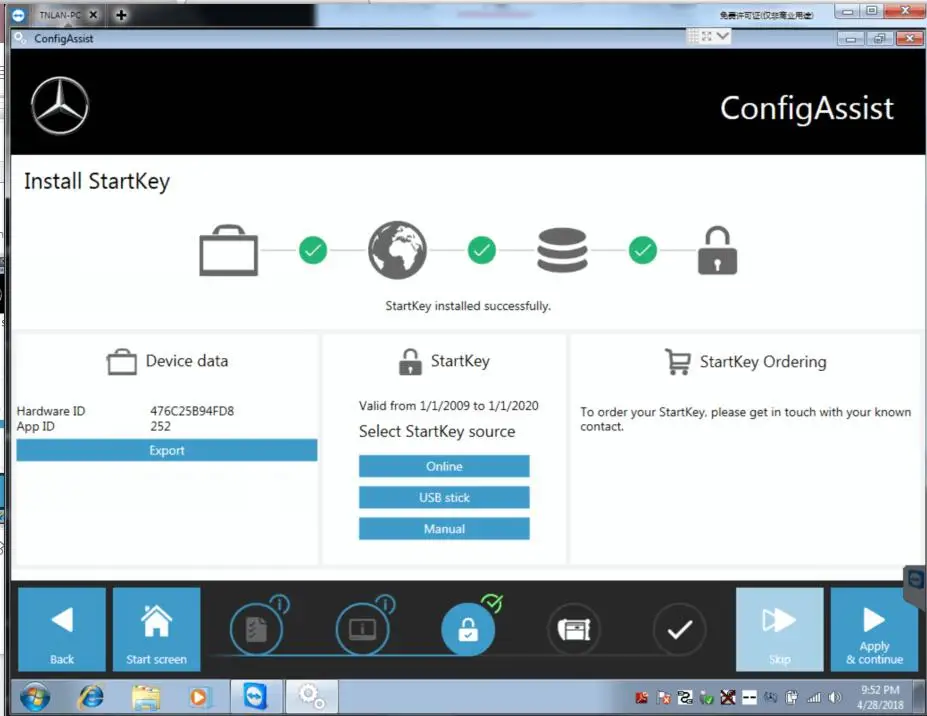Click App ID value 252
Viewport: 927px width, 716px height.
(x=160, y=426)
